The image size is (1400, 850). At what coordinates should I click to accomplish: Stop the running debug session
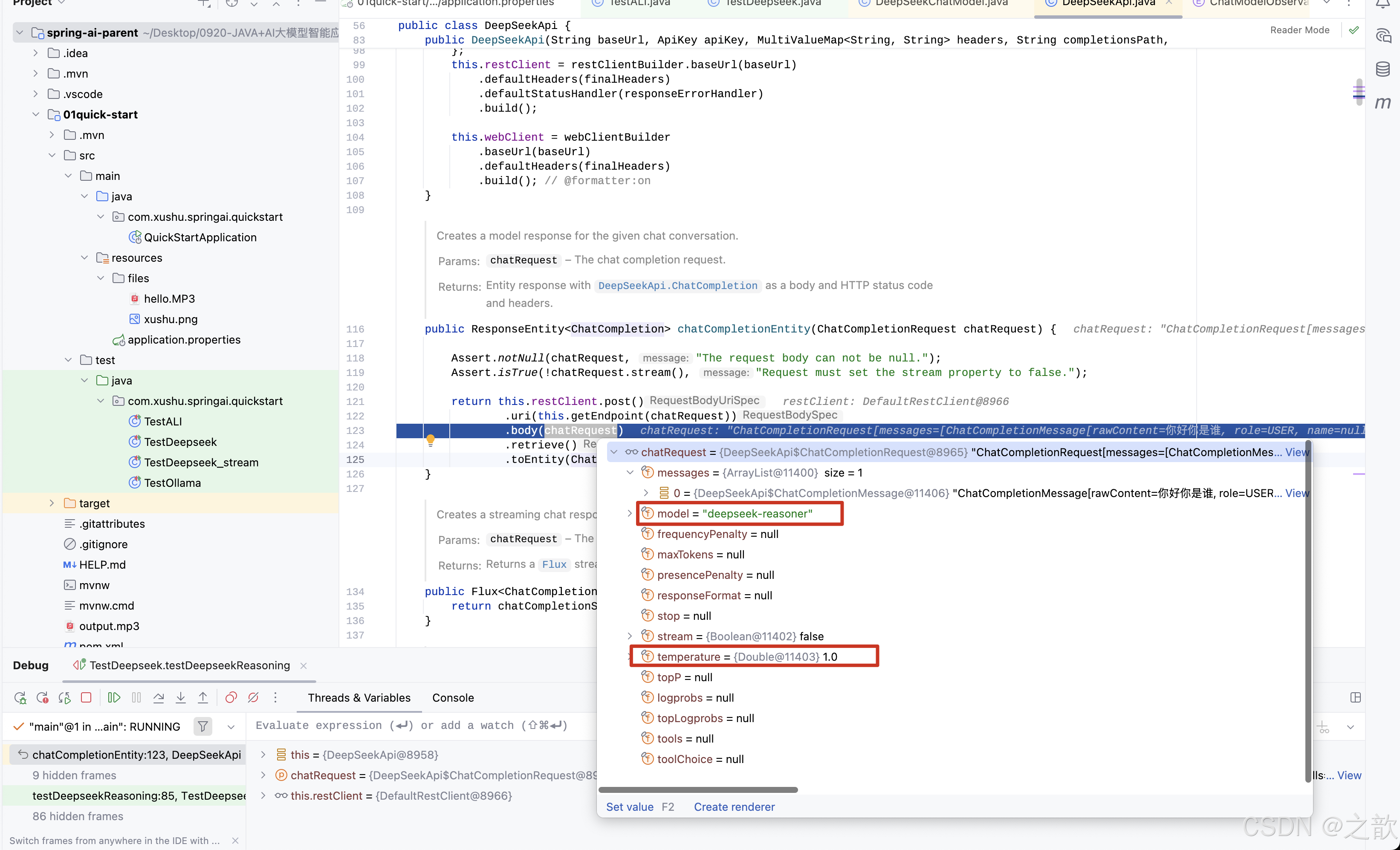(x=87, y=698)
